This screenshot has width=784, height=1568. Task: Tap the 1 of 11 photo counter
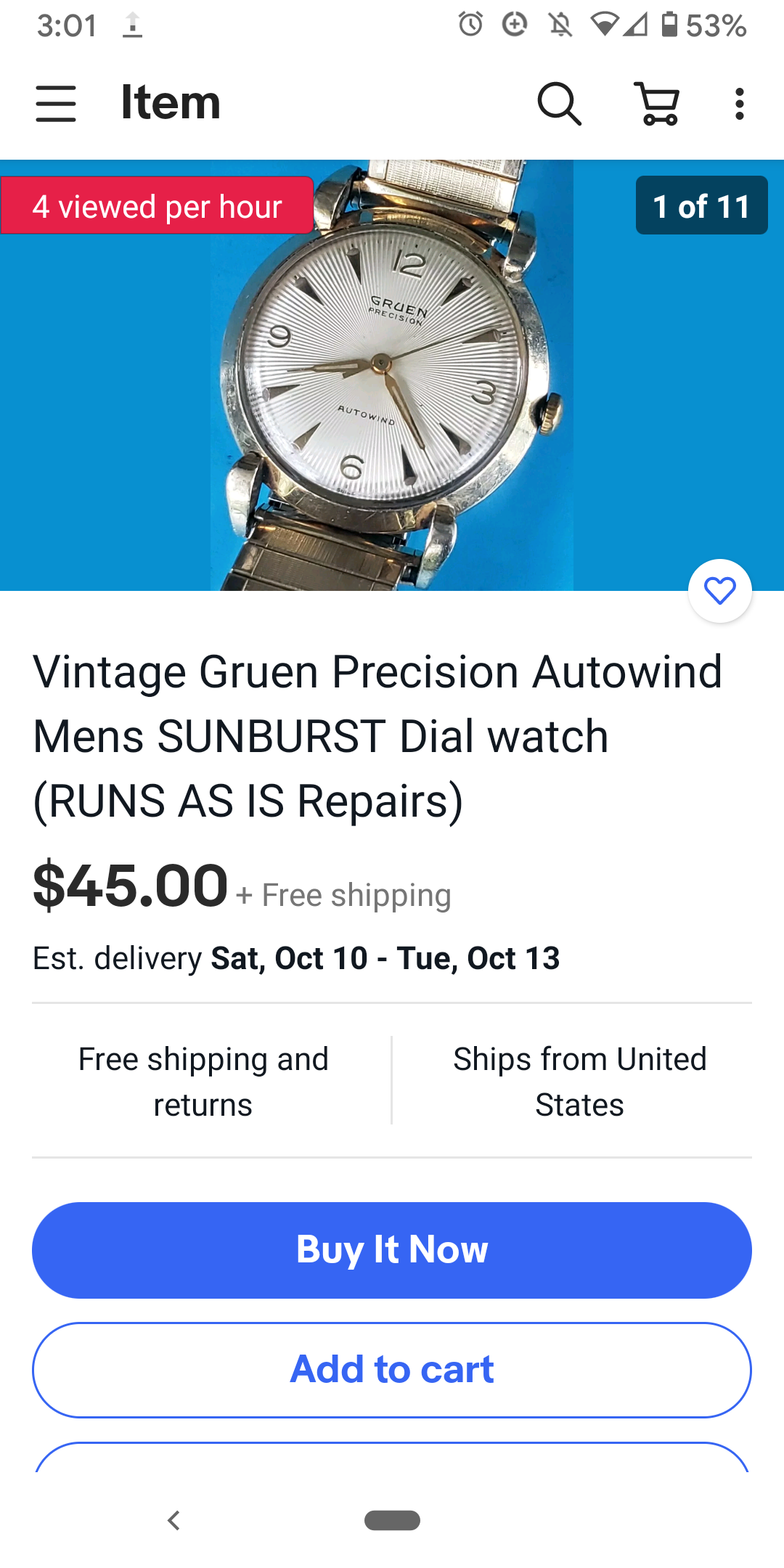point(701,205)
